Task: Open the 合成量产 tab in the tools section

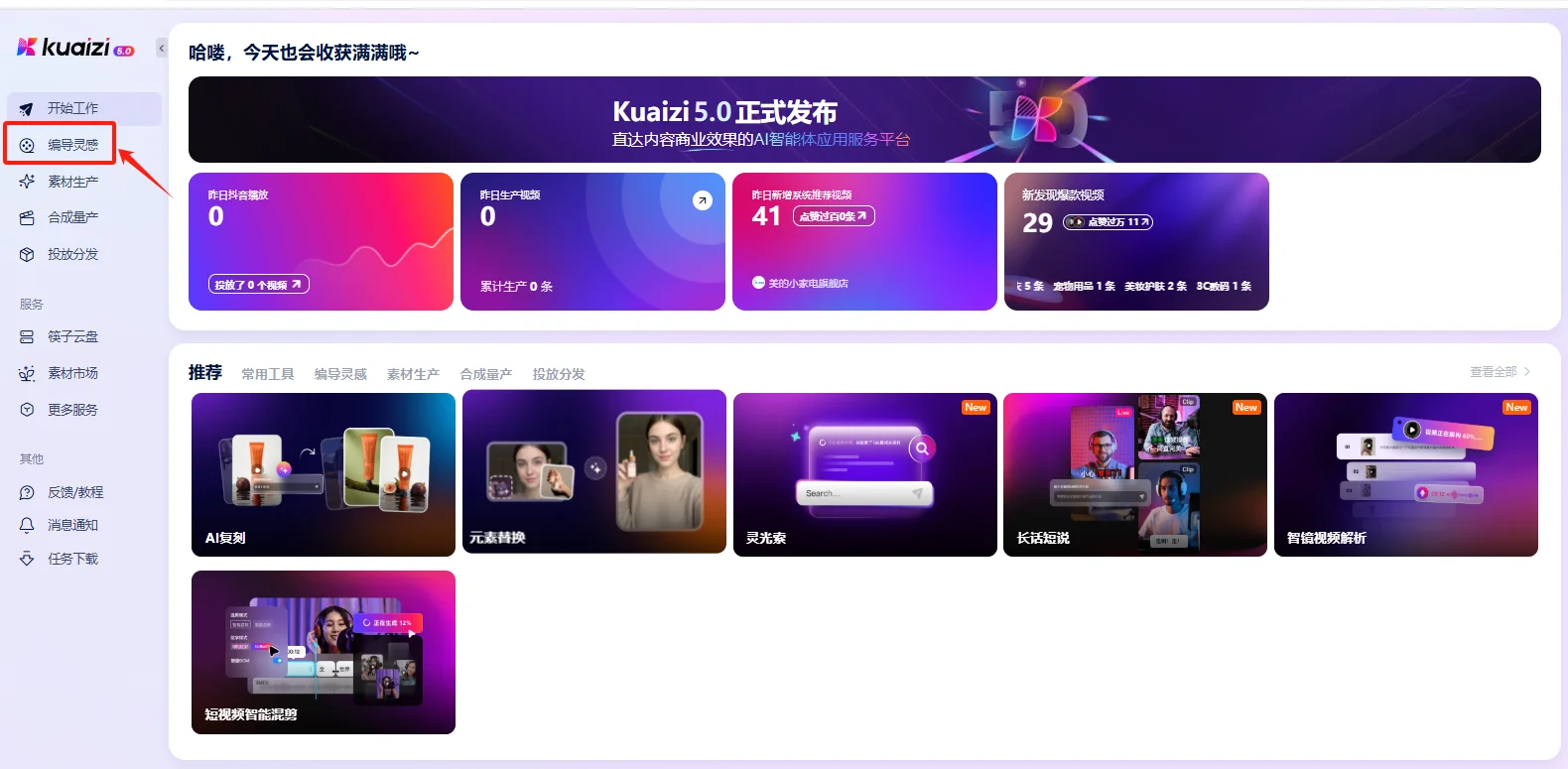Action: pyautogui.click(x=486, y=374)
